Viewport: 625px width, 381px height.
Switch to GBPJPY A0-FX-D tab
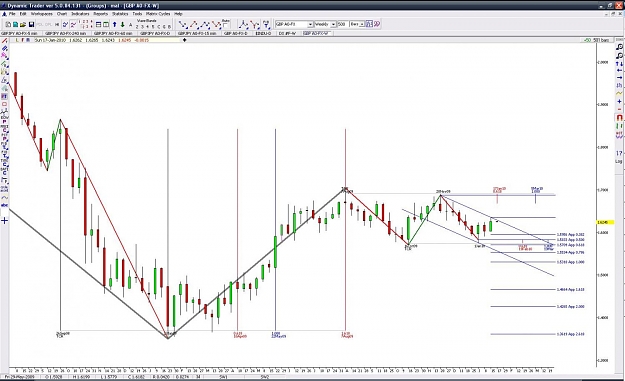click(x=155, y=33)
